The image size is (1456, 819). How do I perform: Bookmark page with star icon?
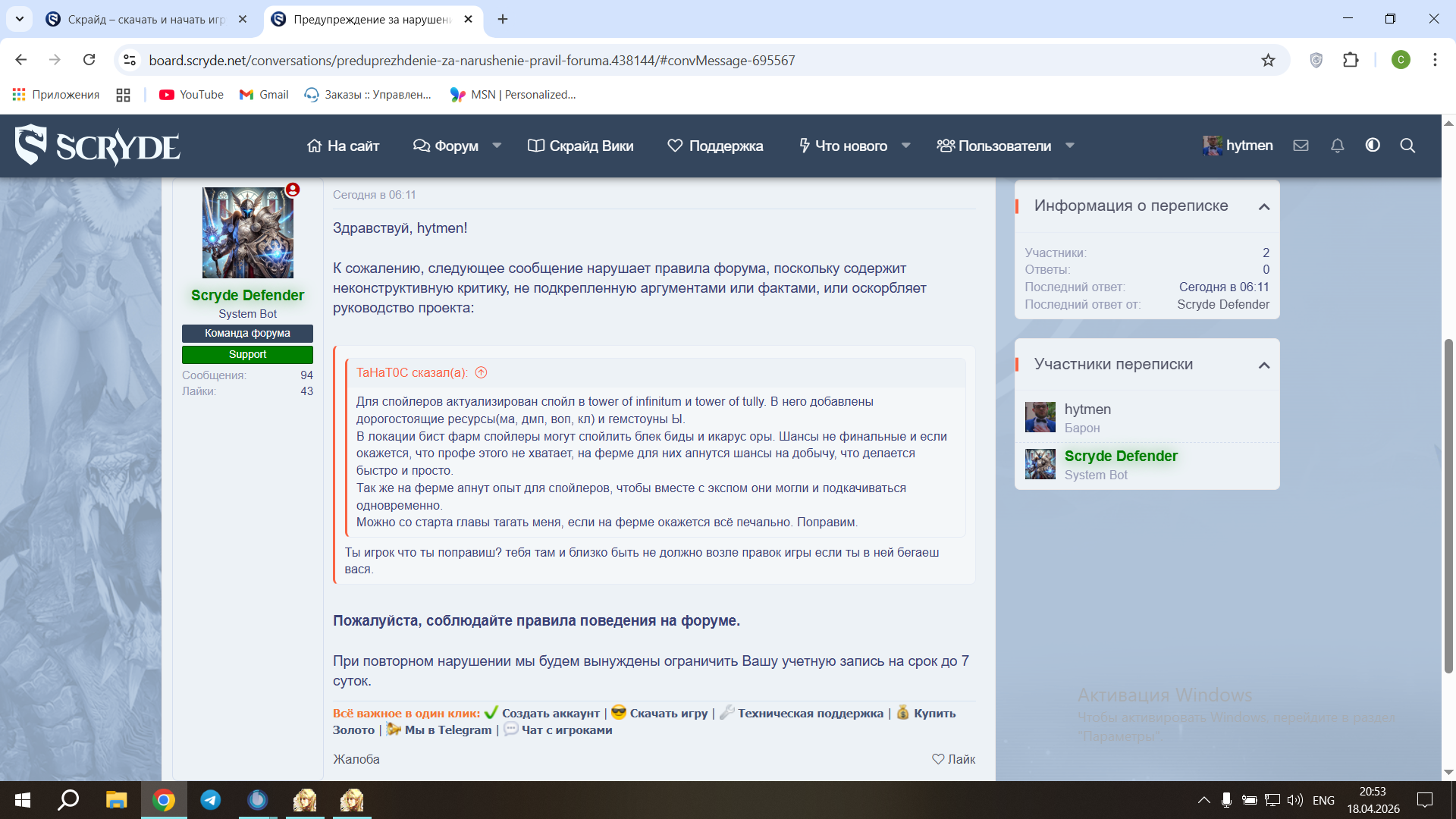[1268, 60]
